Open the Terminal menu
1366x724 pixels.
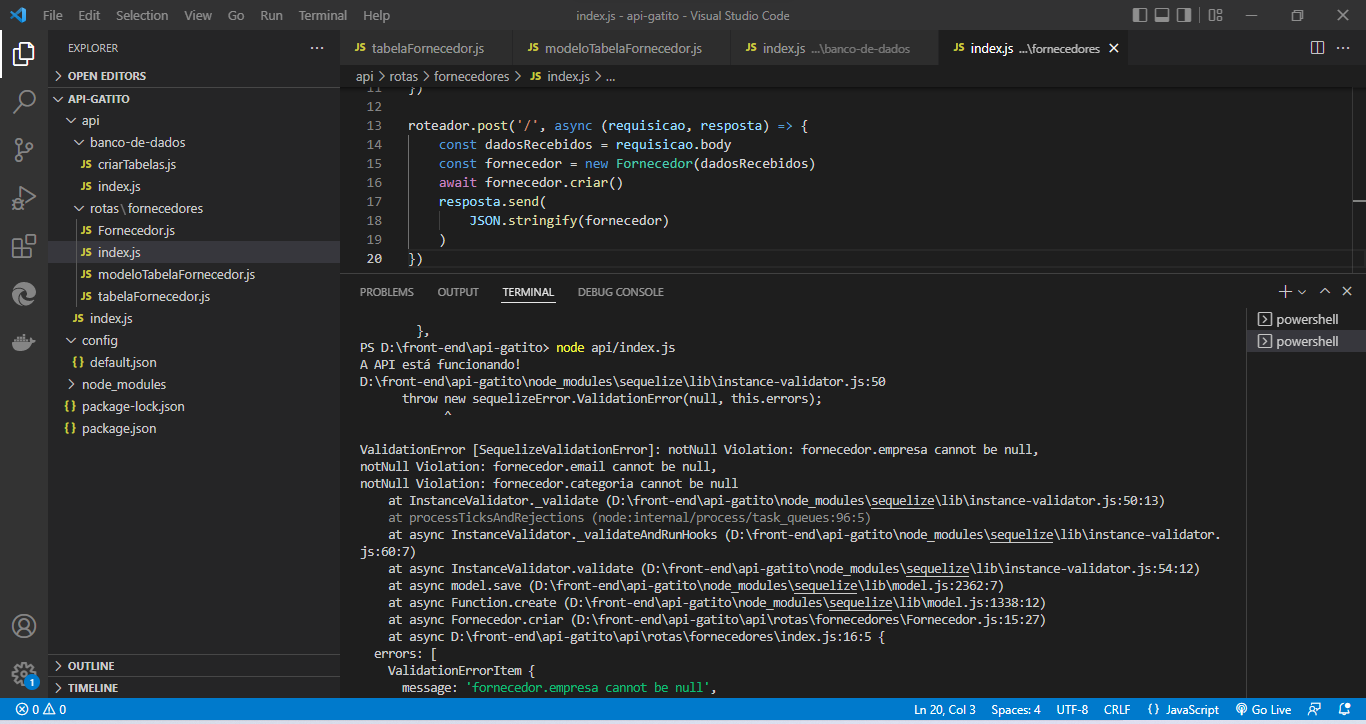pos(323,16)
